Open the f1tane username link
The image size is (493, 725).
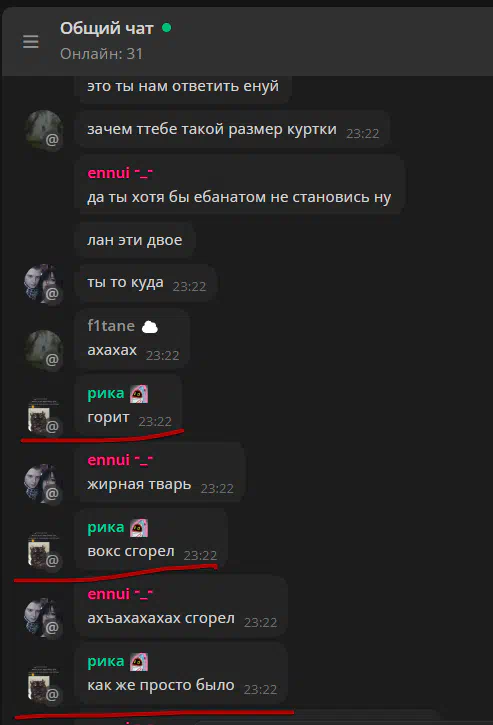[x=111, y=326]
